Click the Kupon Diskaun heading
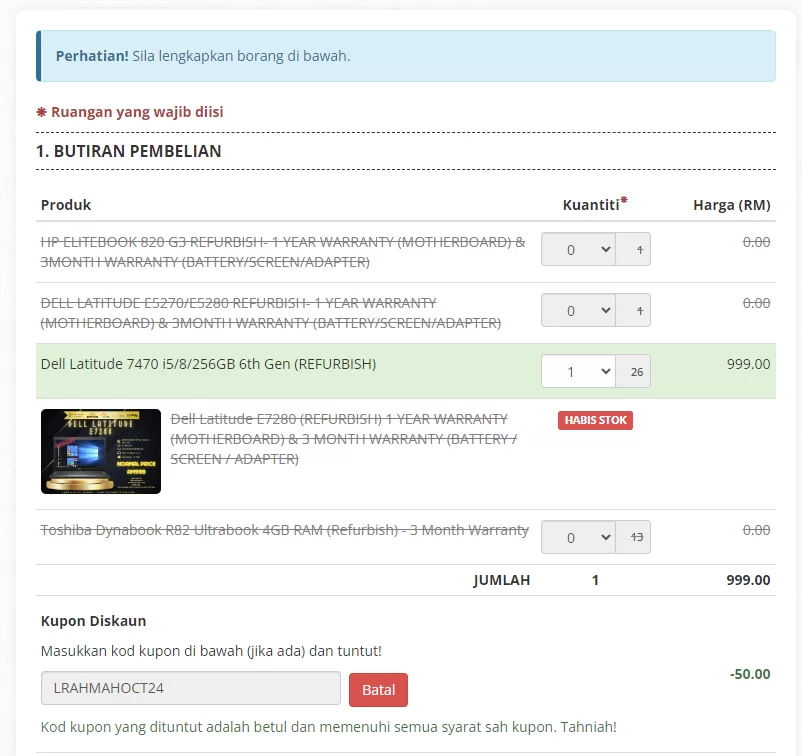 pos(94,621)
